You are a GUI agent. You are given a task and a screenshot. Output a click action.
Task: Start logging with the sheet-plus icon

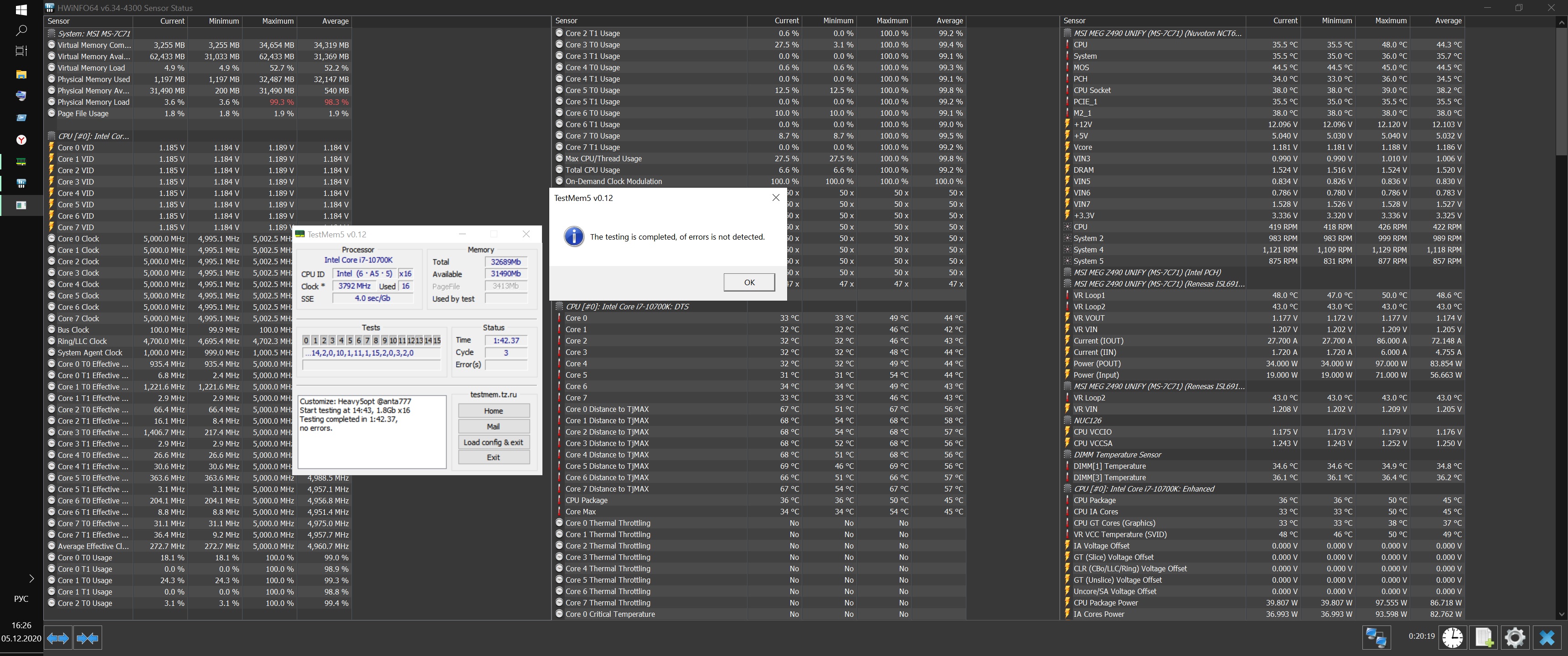1483,638
